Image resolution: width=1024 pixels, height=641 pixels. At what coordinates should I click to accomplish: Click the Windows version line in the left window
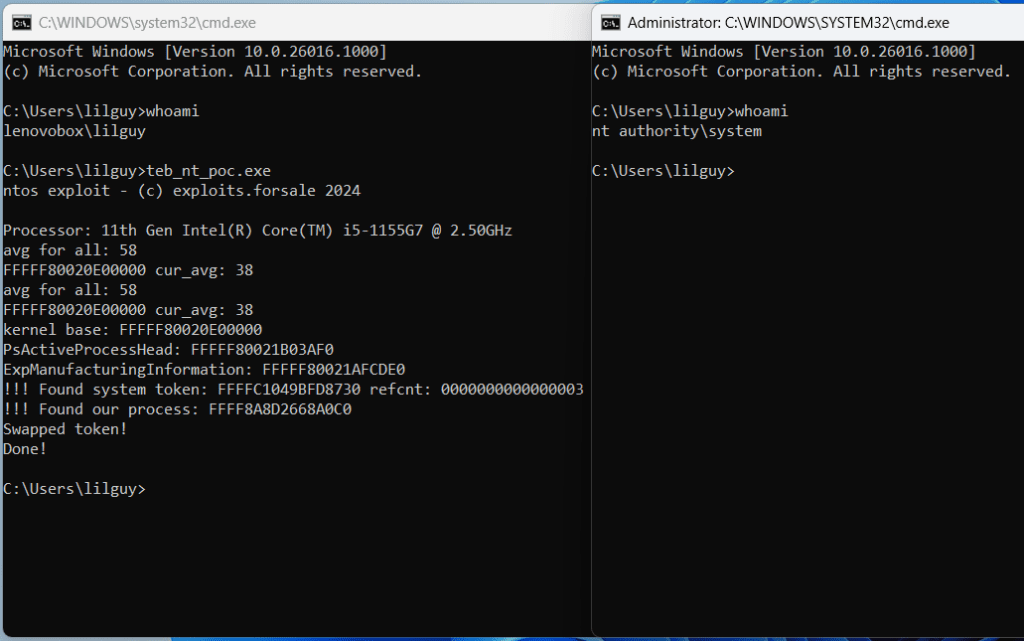(195, 52)
